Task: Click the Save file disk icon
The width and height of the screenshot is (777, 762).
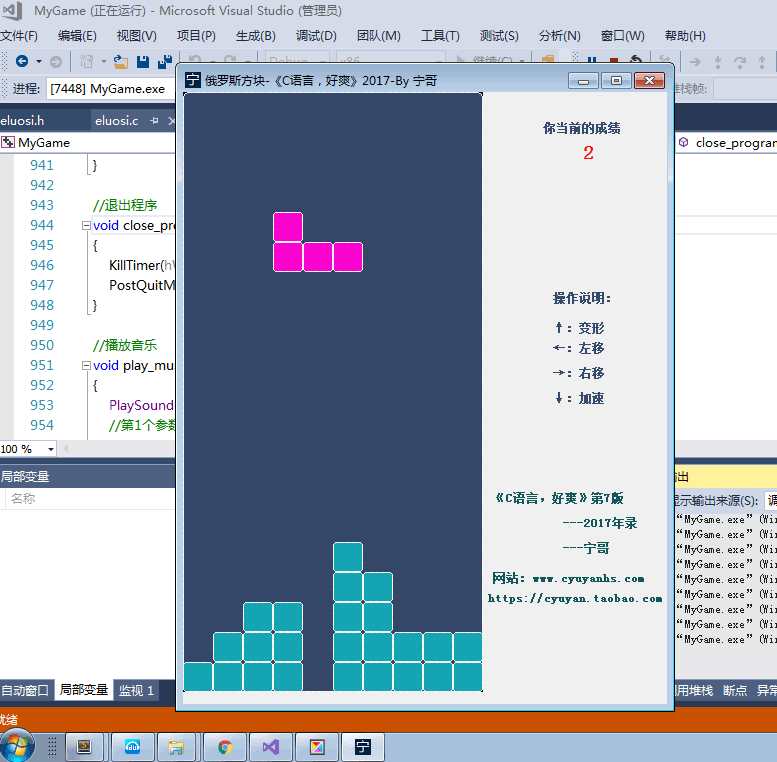Action: point(143,61)
